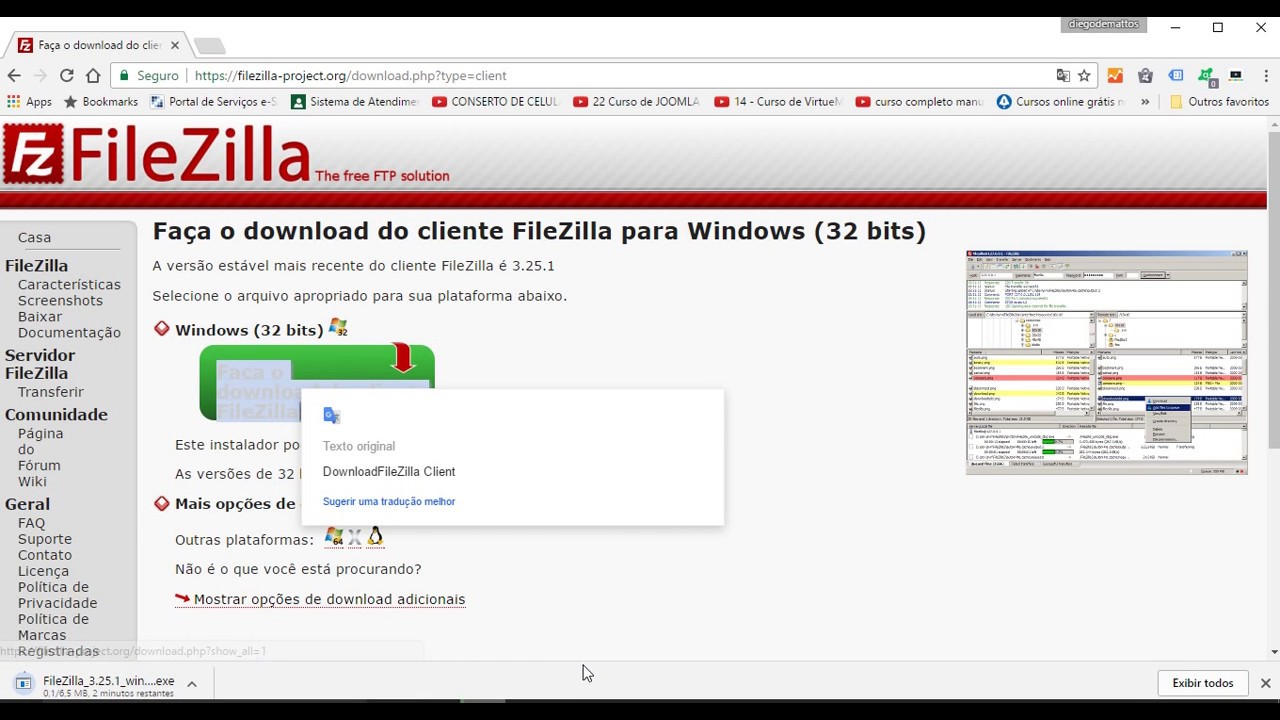This screenshot has height=720, width=1280.
Task: Click the diegodemattos profile name button
Action: click(x=1103, y=24)
